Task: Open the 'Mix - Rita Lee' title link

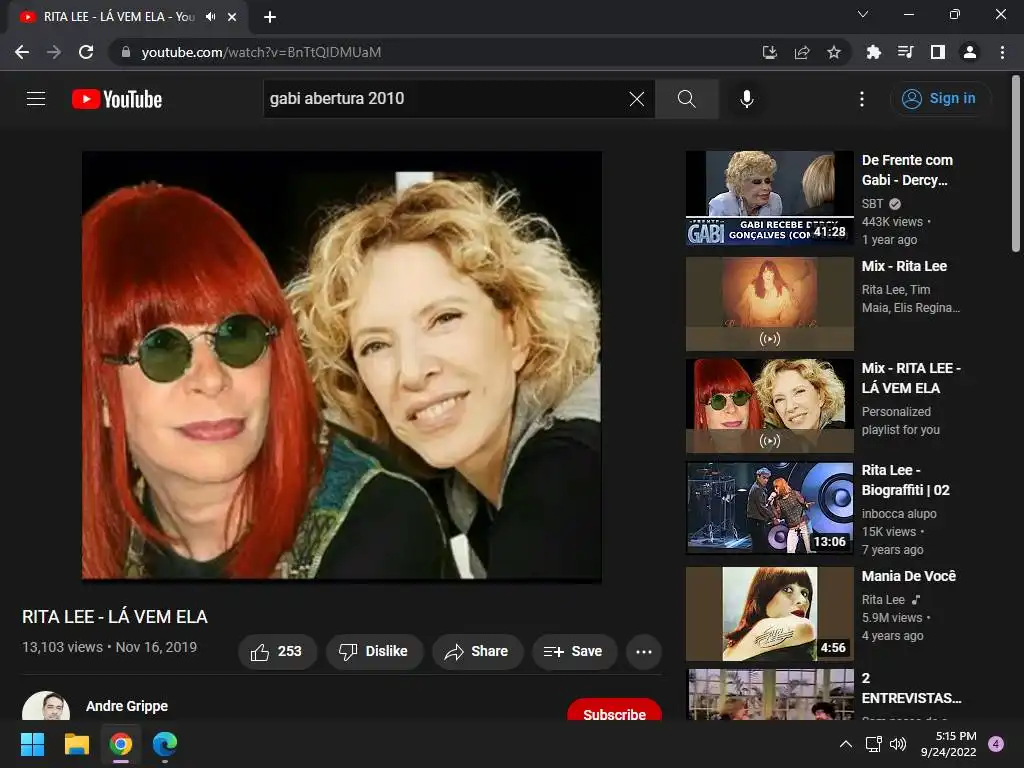Action: click(x=904, y=266)
